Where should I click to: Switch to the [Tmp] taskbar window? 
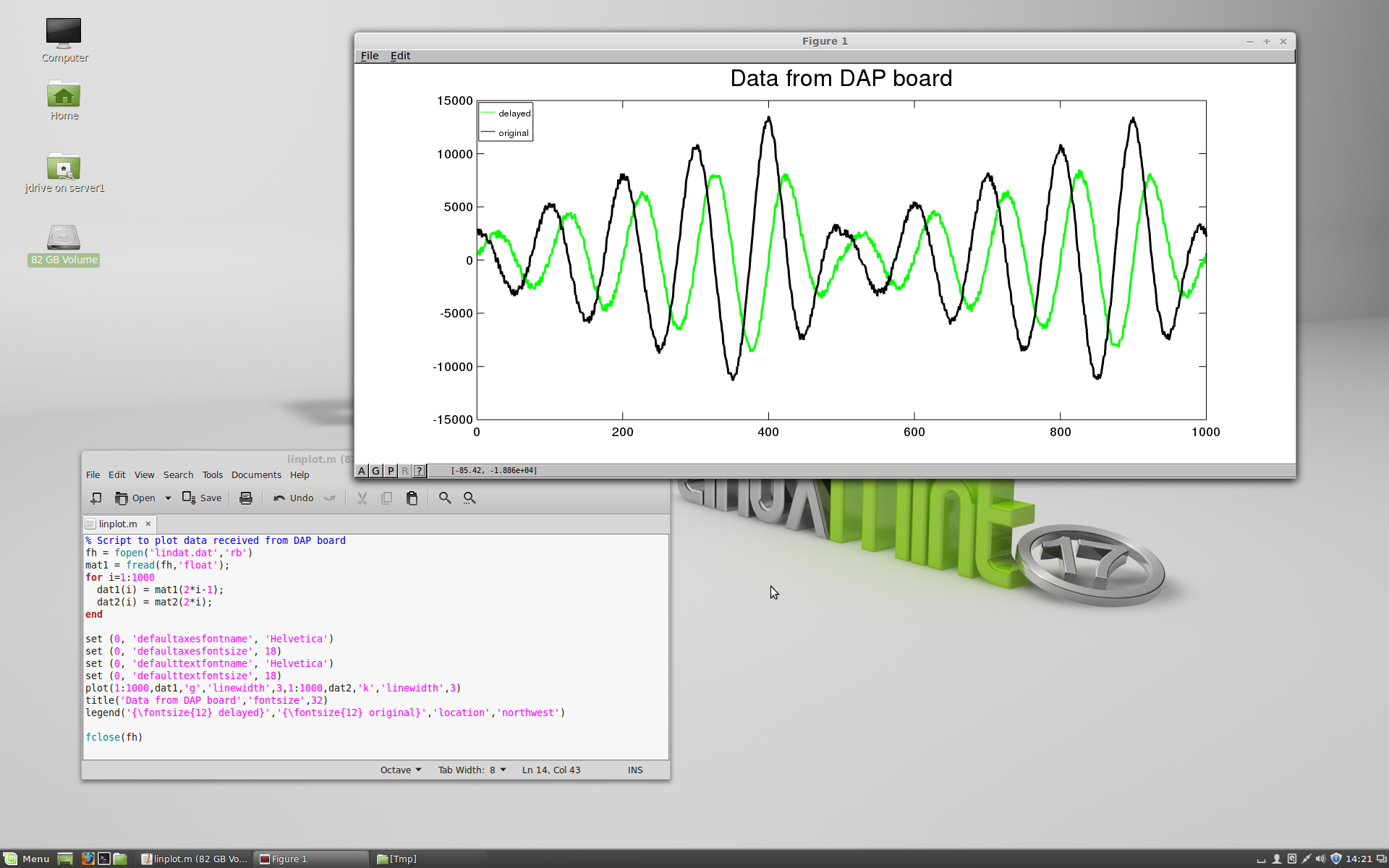point(397,859)
